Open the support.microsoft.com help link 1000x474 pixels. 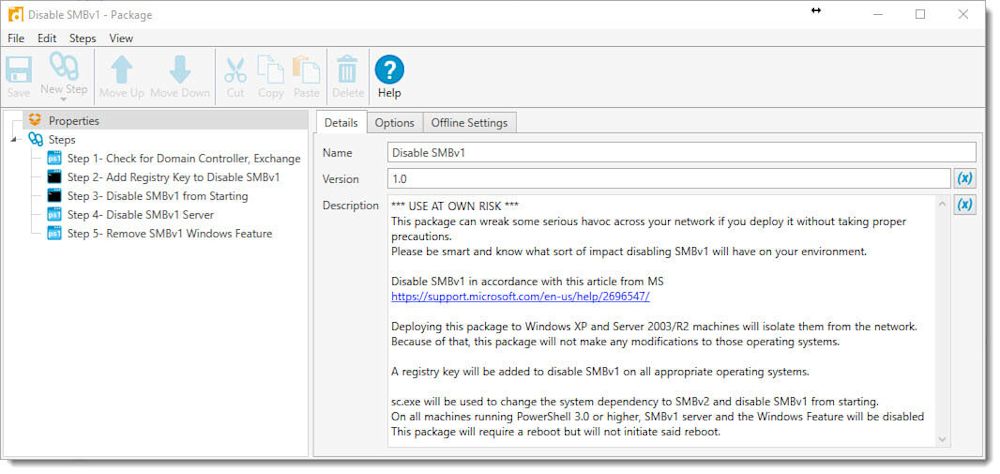click(x=520, y=297)
